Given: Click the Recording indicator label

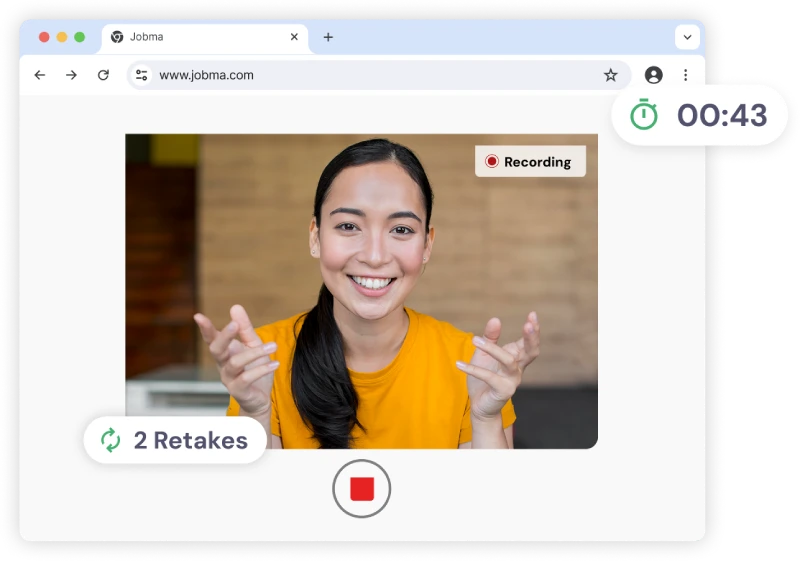Looking at the screenshot, I should click(530, 162).
